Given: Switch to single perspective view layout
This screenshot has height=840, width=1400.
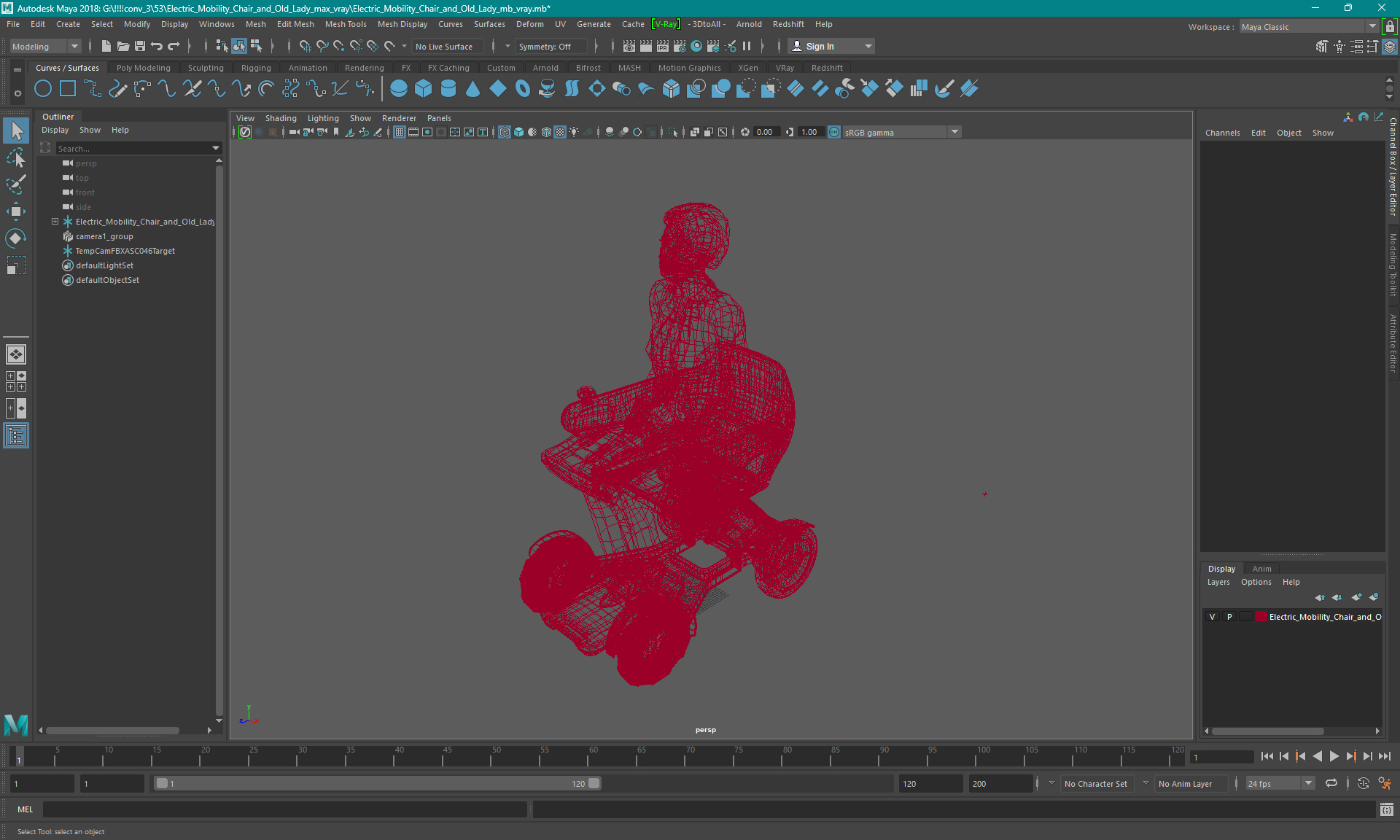Looking at the screenshot, I should pos(16,354).
